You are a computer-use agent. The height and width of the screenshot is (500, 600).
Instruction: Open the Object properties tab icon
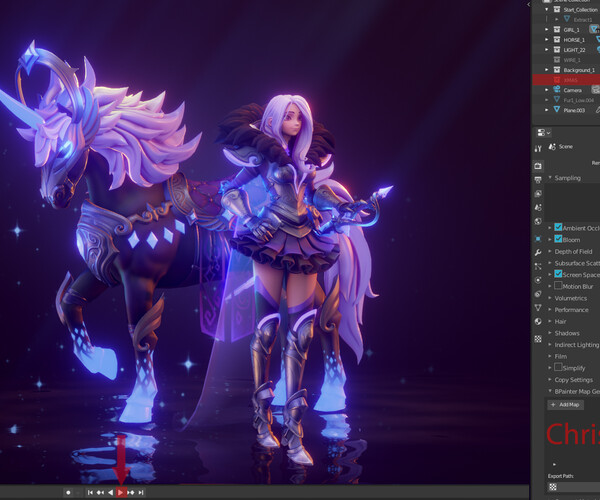tap(538, 239)
